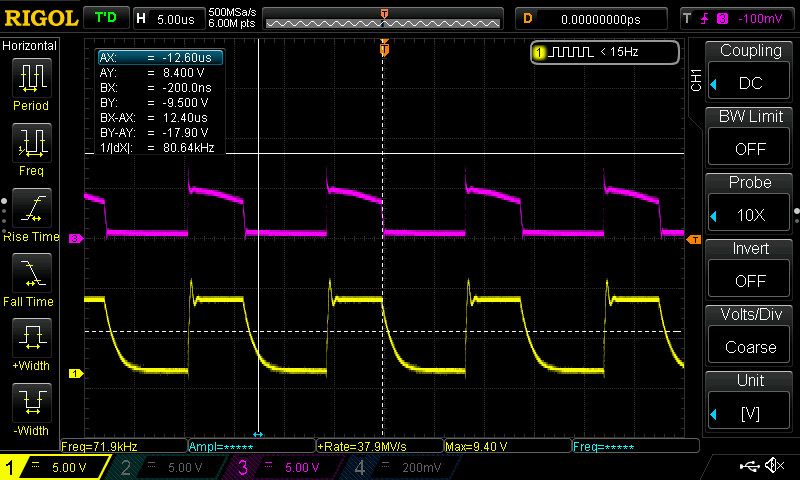This screenshot has height=480, width=800.
Task: Select channel 1 at 5.00 V
Action: [x=55, y=467]
